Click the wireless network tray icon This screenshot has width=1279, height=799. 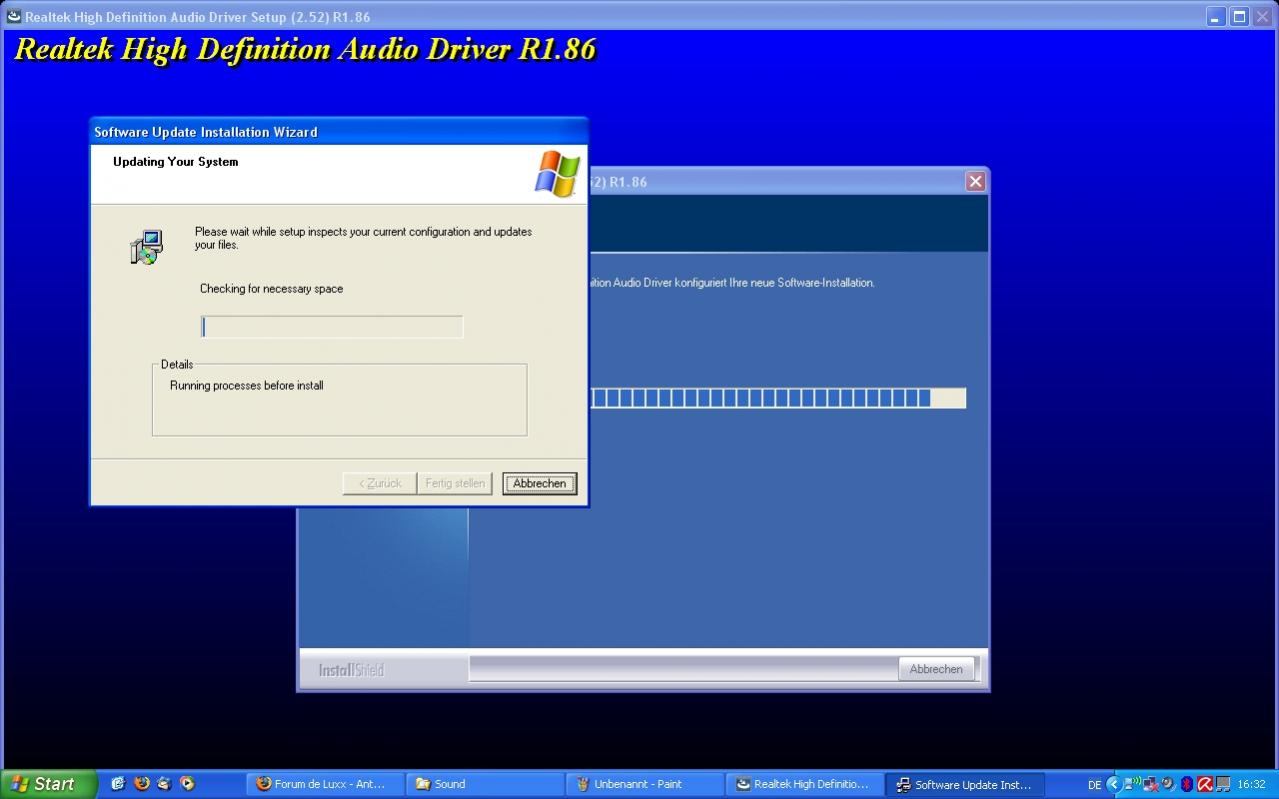pyautogui.click(x=1132, y=783)
